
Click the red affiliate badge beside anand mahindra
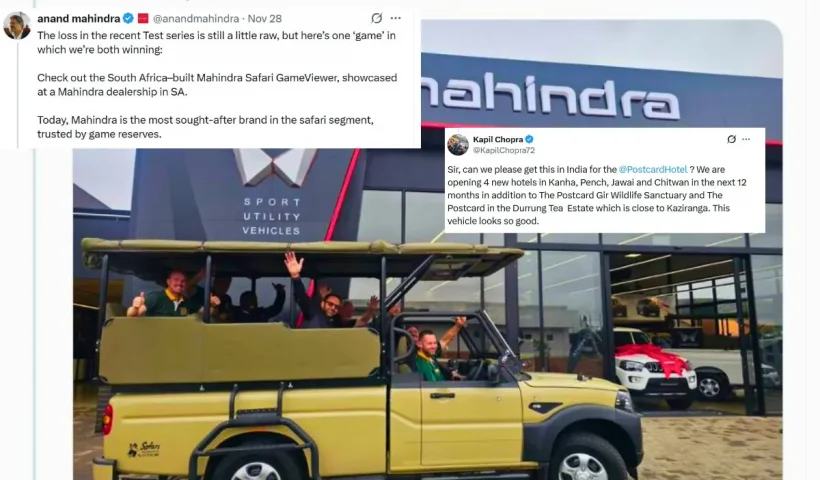click(143, 18)
